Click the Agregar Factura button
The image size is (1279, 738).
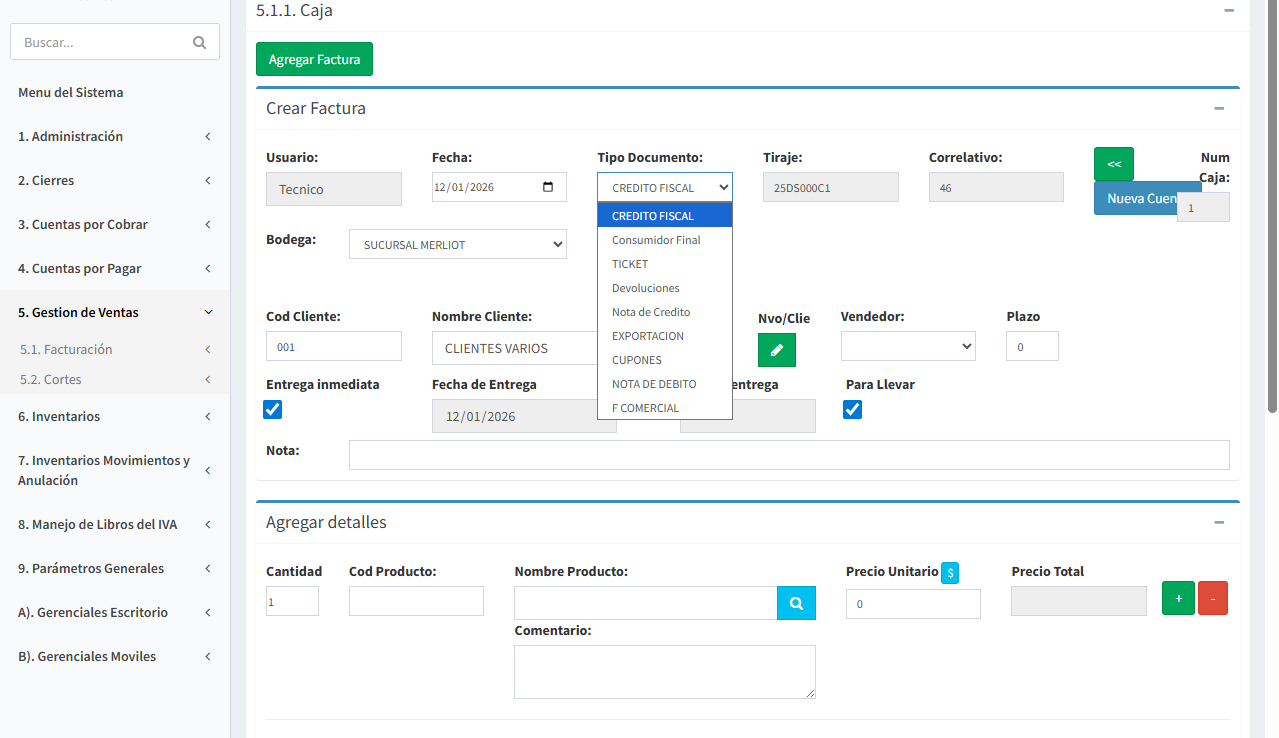coord(314,59)
